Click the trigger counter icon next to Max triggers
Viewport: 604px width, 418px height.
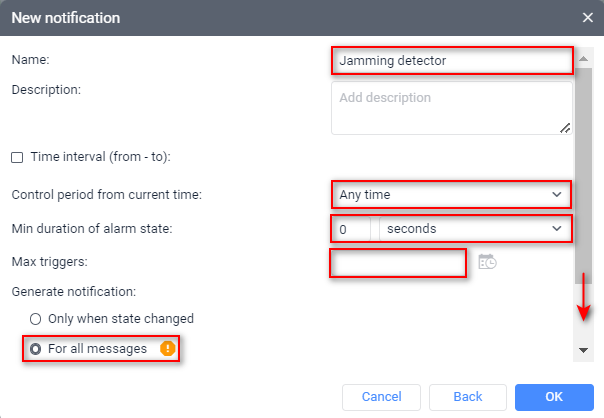487,262
